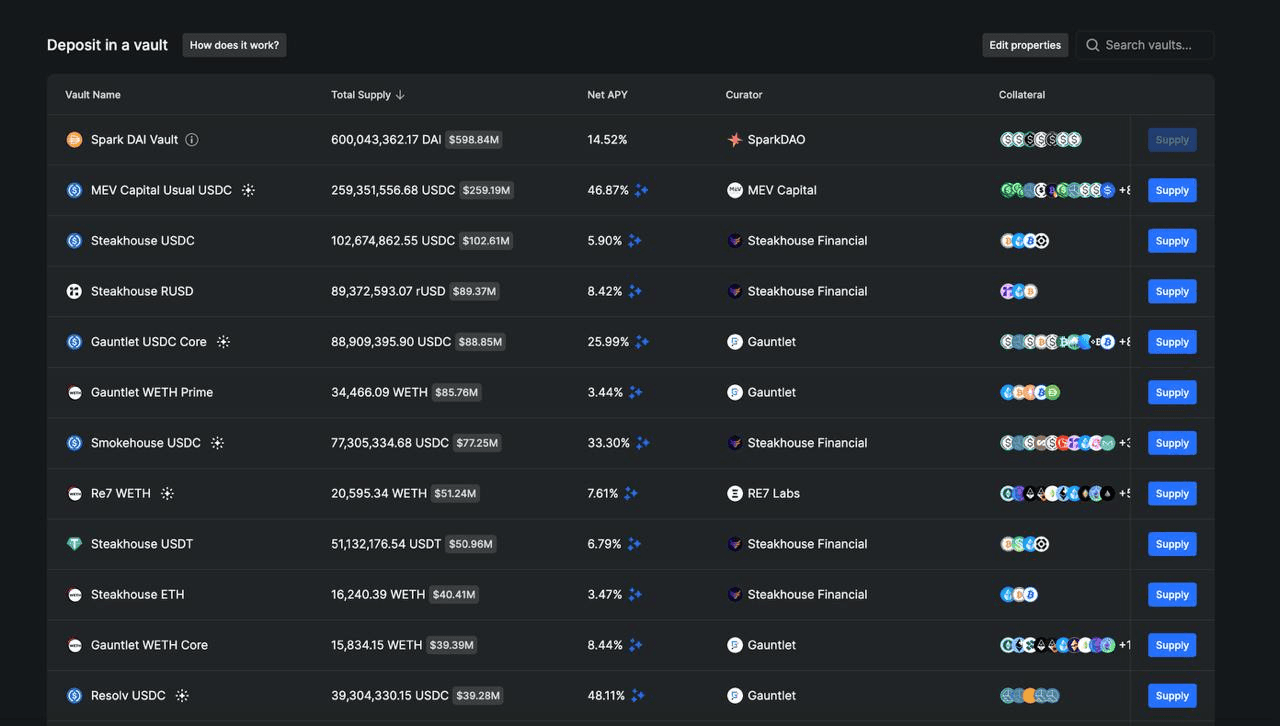Focus the Search vaults input field
This screenshot has width=1280, height=726.
pos(1145,45)
